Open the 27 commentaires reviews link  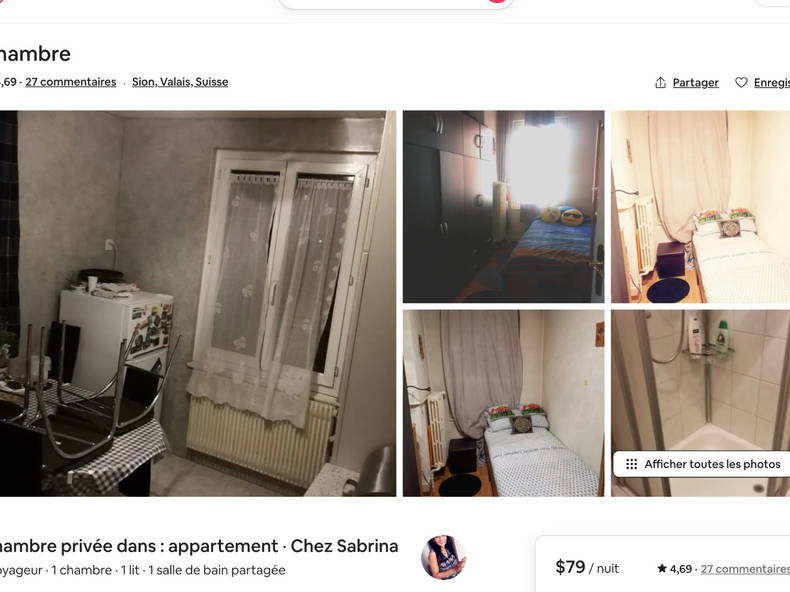click(x=71, y=82)
